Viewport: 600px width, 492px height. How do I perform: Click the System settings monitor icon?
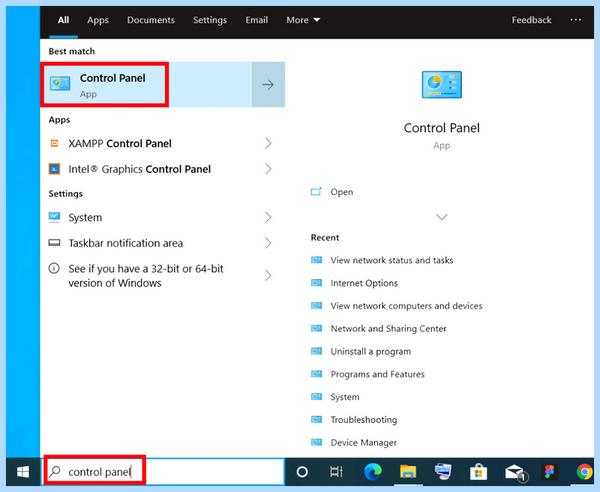pos(54,217)
